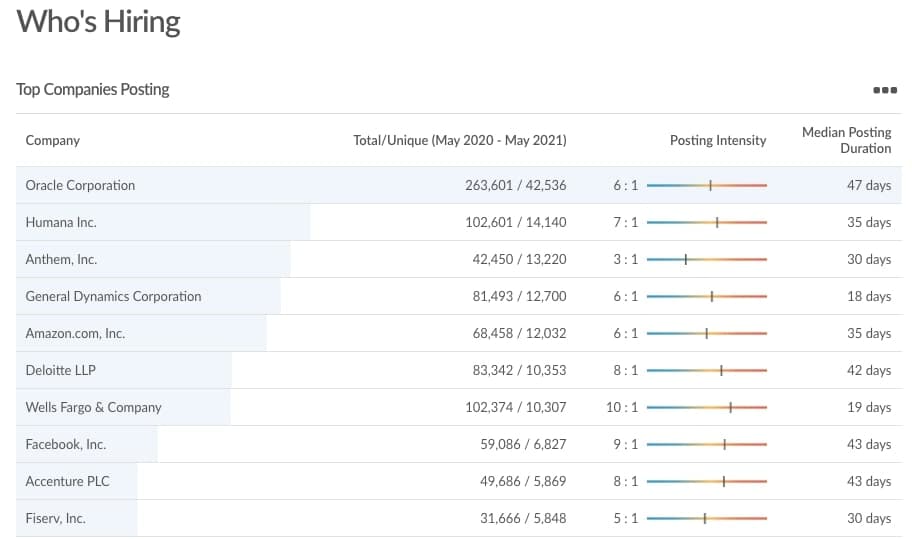The width and height of the screenshot is (912, 539).
Task: Select the Facebook, Inc. company name
Action: [66, 444]
